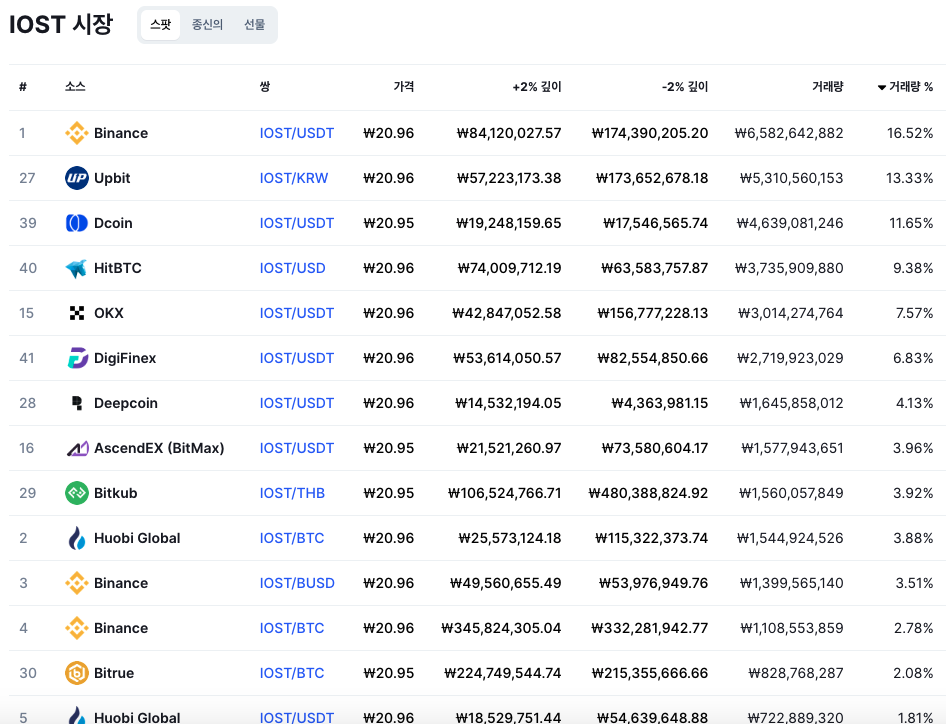
Task: Click volume percentage 11.65%
Action: point(911,223)
